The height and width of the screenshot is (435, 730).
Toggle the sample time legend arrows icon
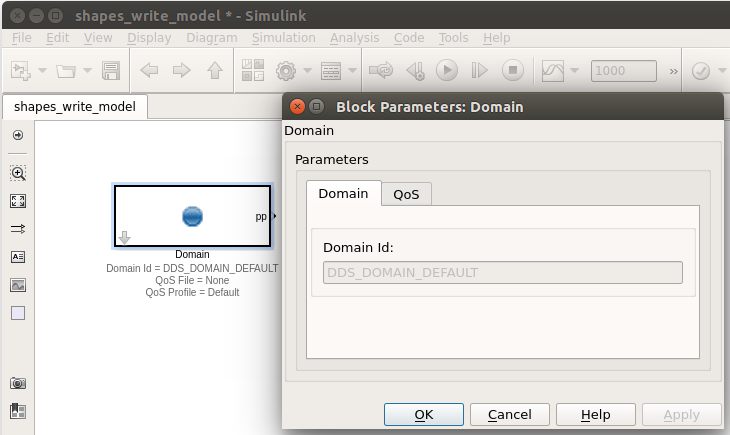pyautogui.click(x=18, y=229)
